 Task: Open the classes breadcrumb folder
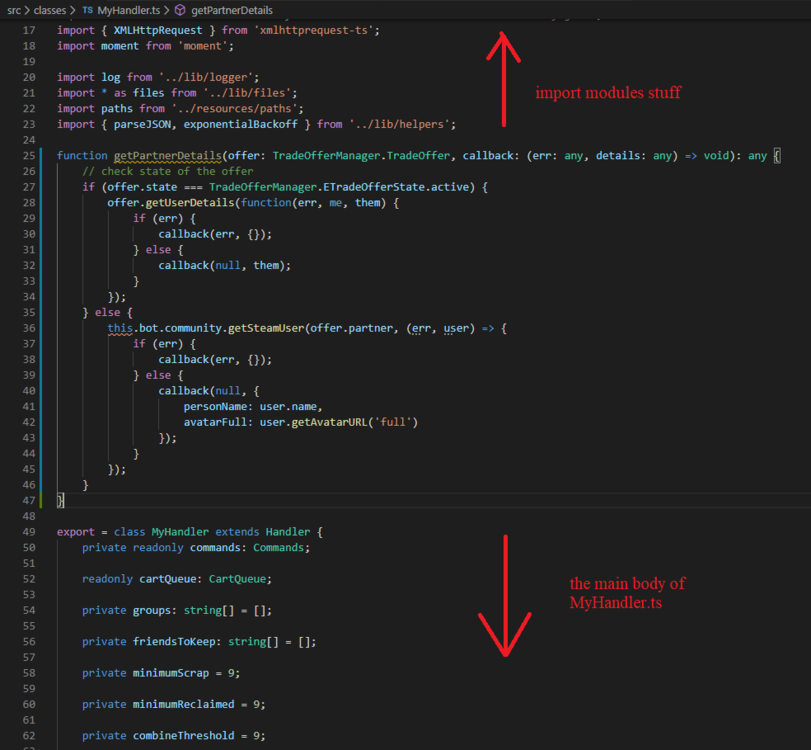click(50, 10)
